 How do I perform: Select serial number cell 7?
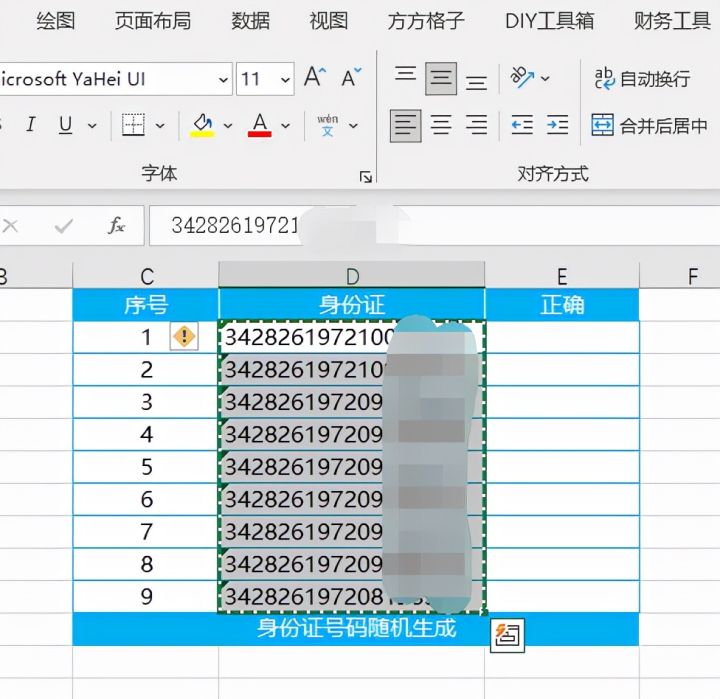point(146,531)
